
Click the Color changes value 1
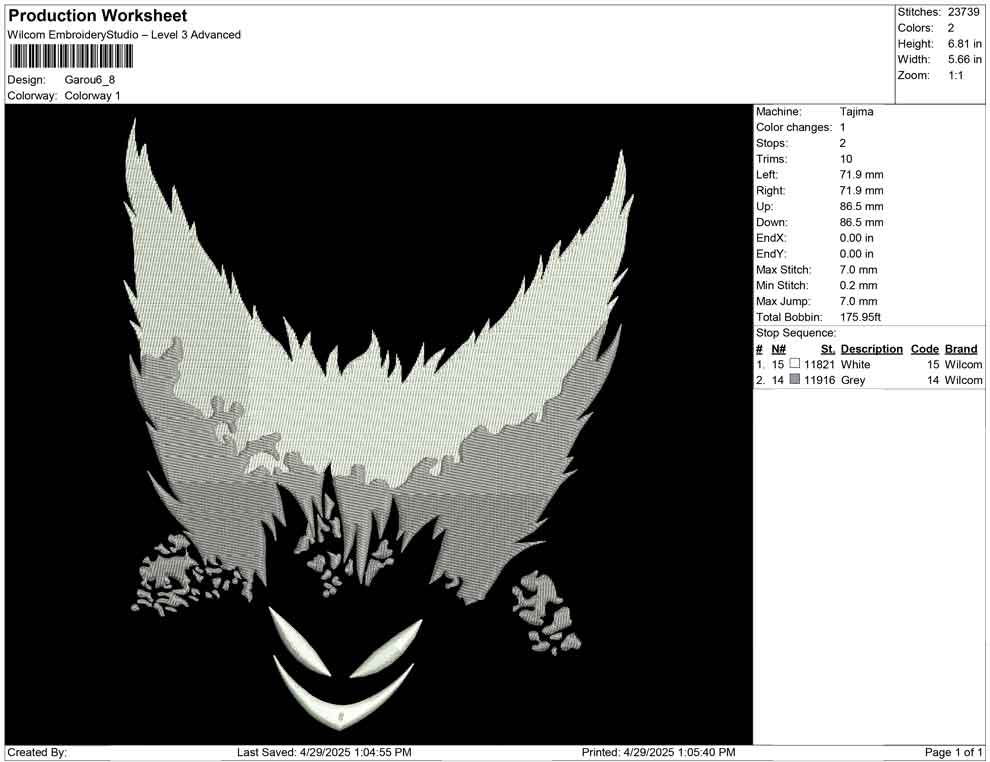pos(842,128)
